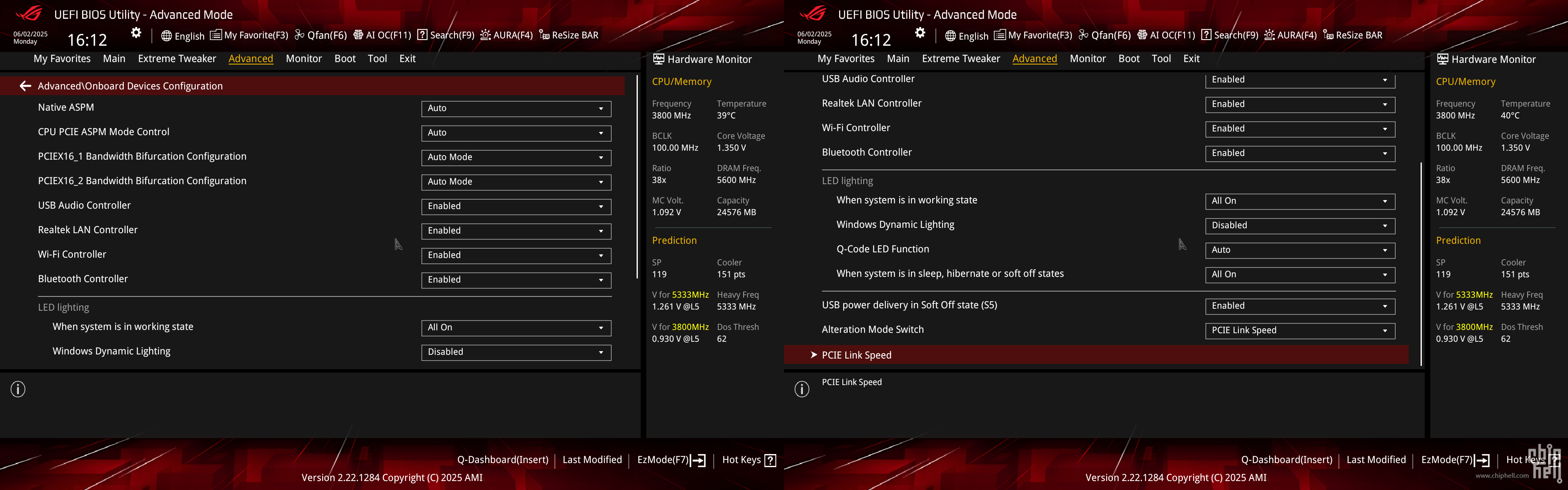Click EzMode(F7) in right window
Image resolution: width=1568 pixels, height=490 pixels.
[x=1455, y=460]
